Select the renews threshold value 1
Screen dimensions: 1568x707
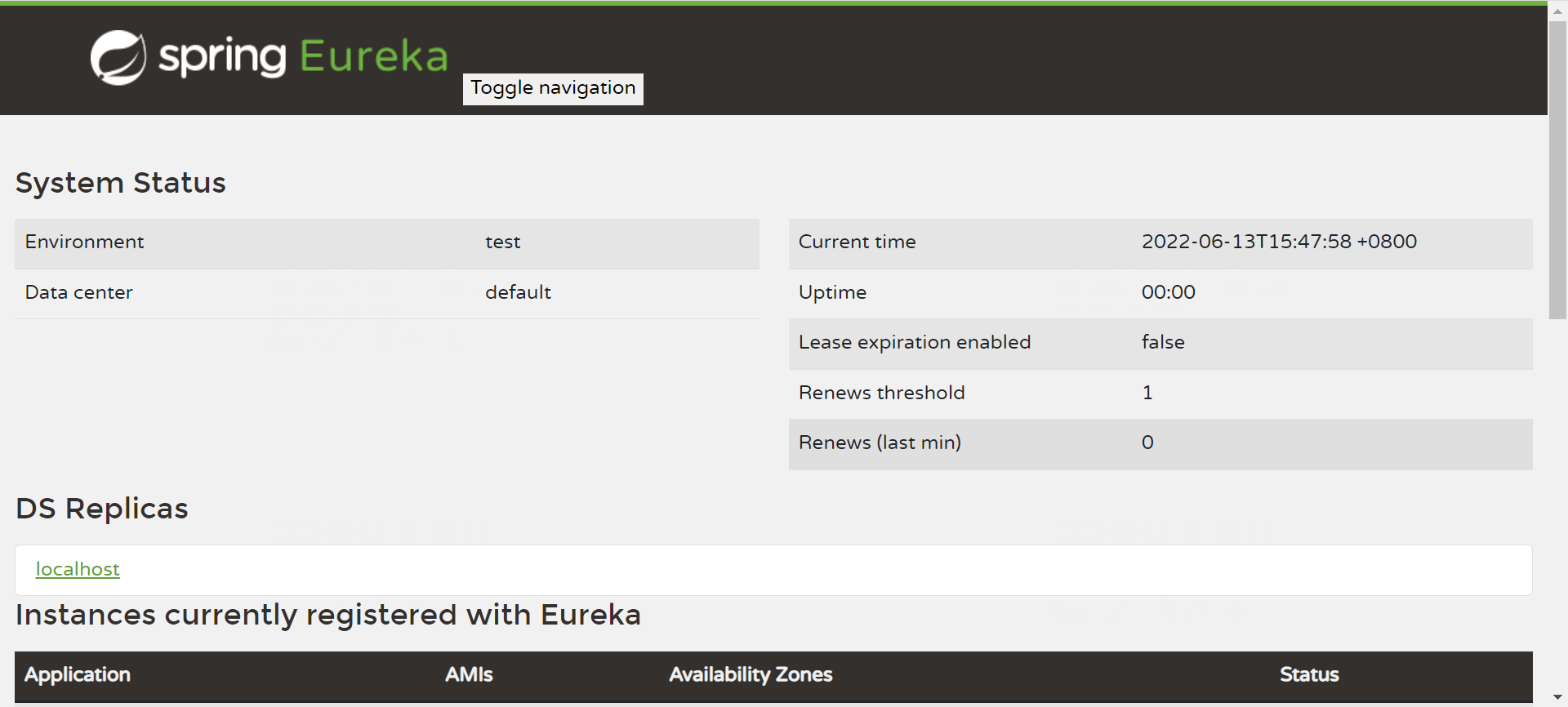(x=1147, y=393)
